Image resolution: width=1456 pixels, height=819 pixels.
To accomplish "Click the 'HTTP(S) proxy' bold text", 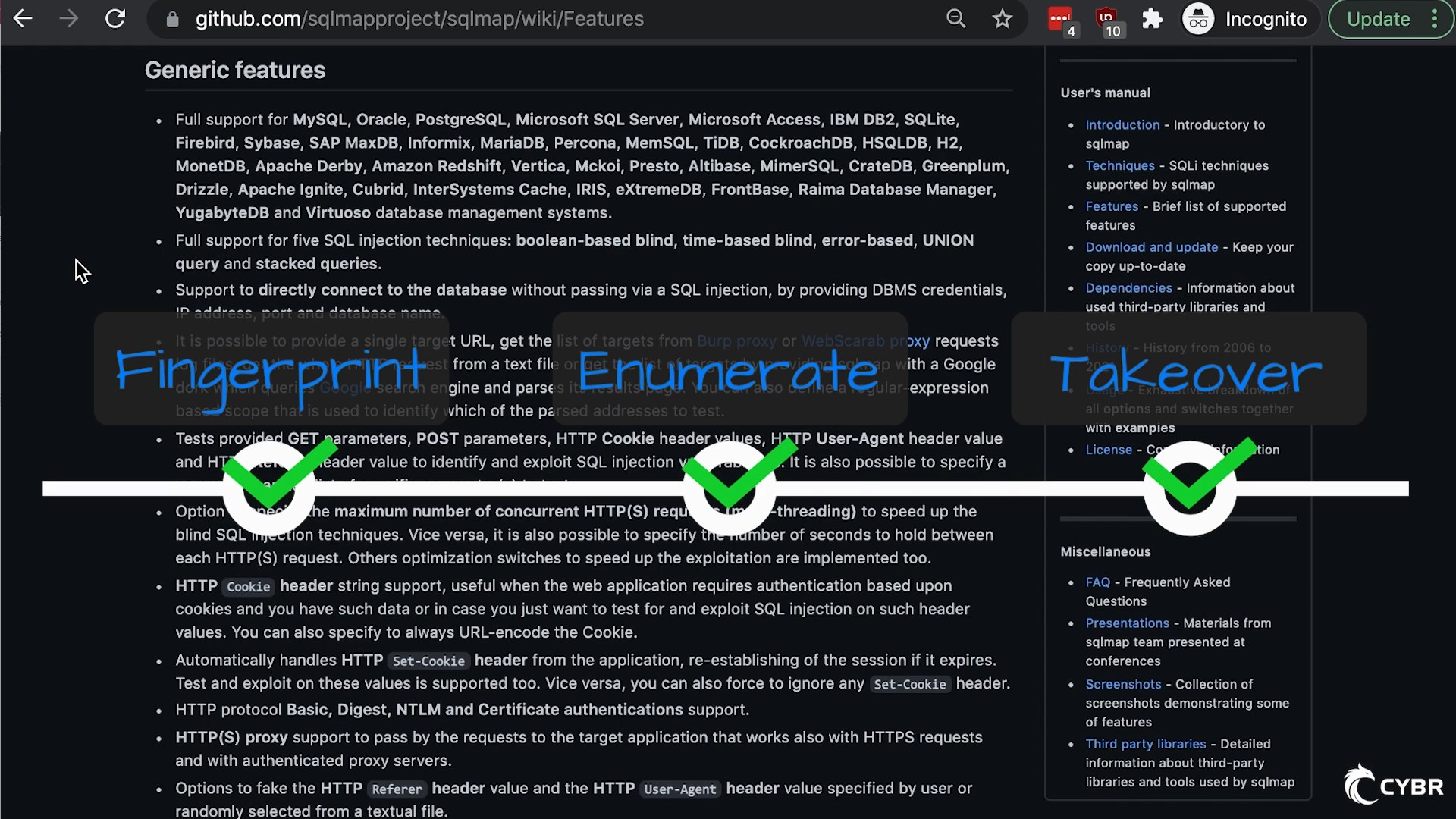I will [231, 738].
